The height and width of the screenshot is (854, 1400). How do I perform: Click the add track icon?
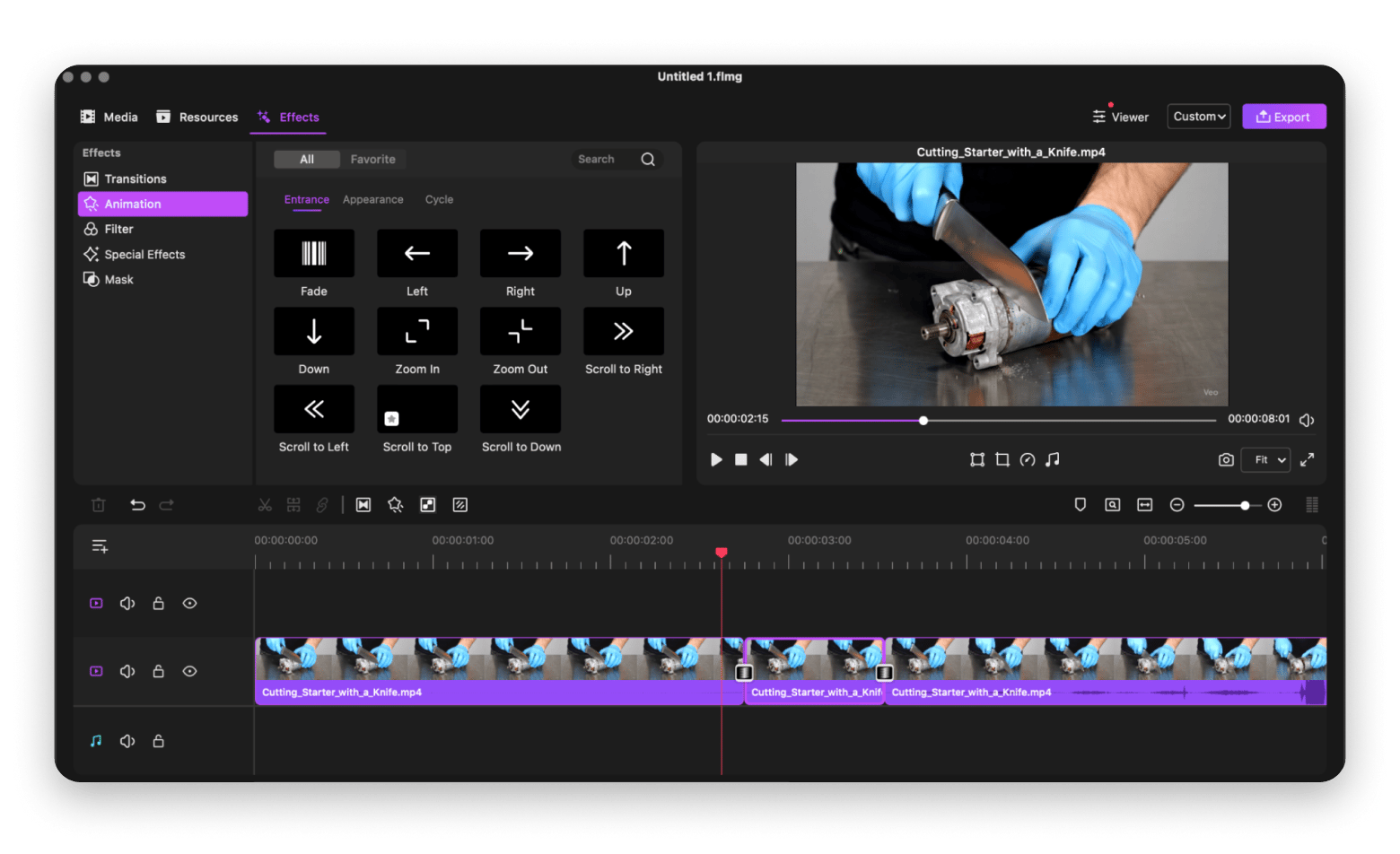coord(100,546)
